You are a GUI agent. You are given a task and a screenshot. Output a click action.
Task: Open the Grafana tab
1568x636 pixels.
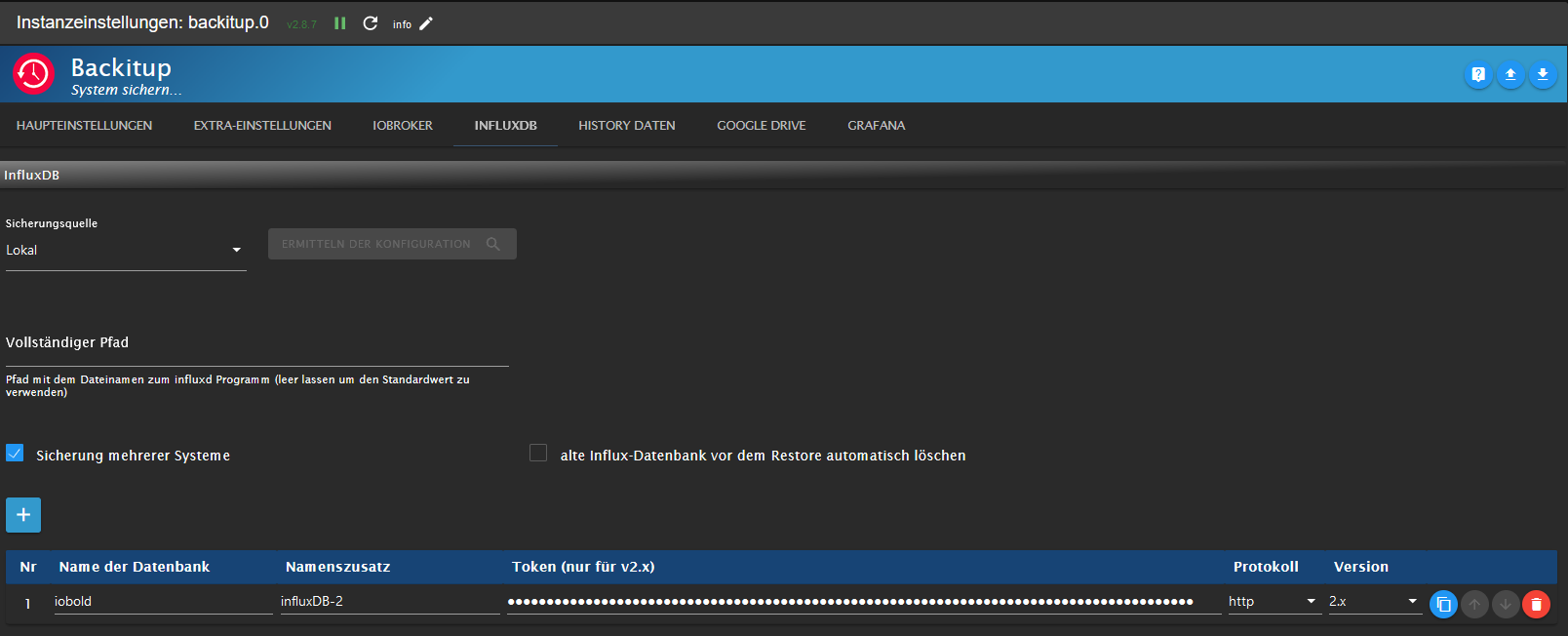877,126
